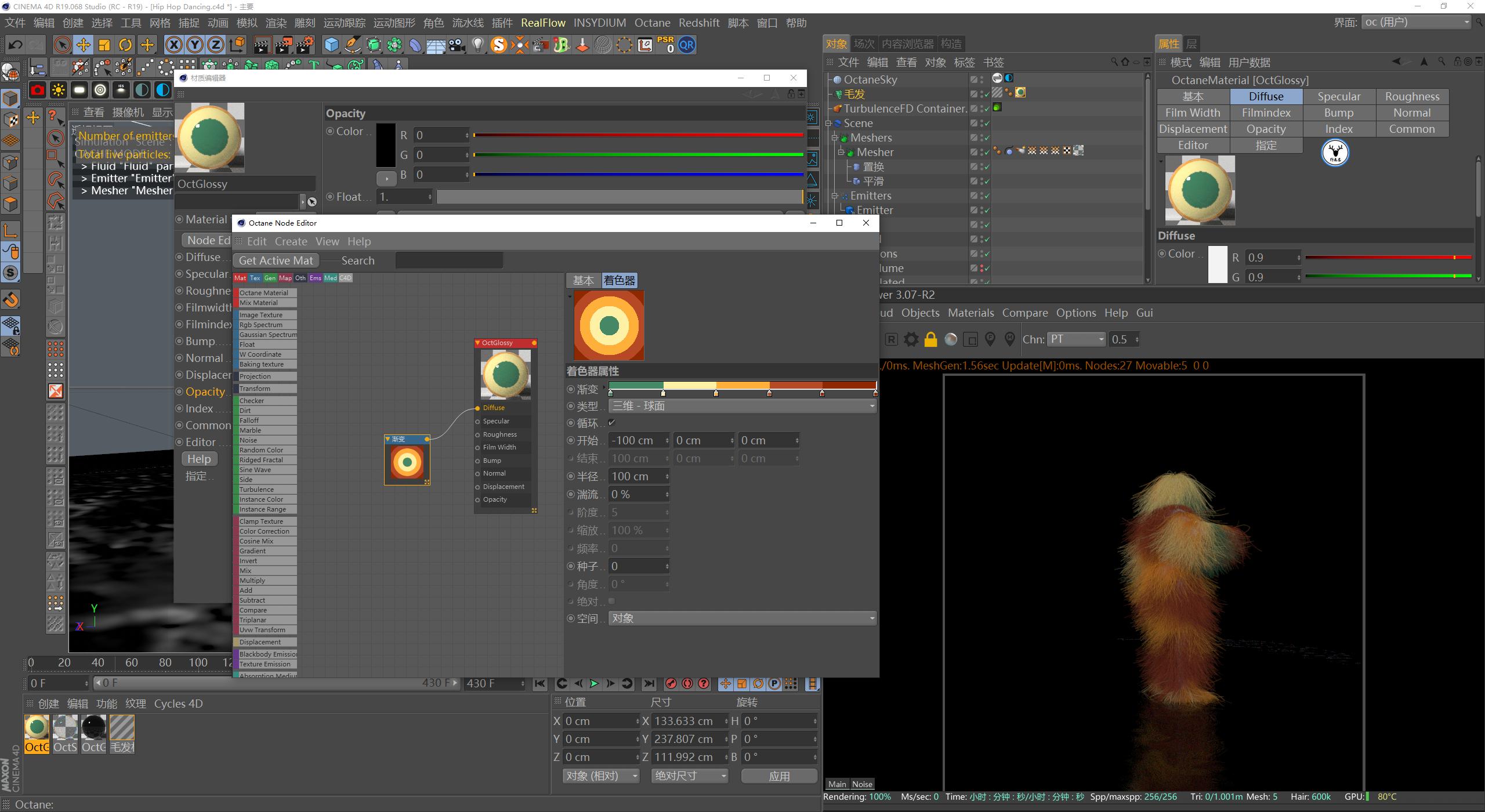Click the Play button in the timeline controls
This screenshot has width=1485, height=812.
point(593,684)
